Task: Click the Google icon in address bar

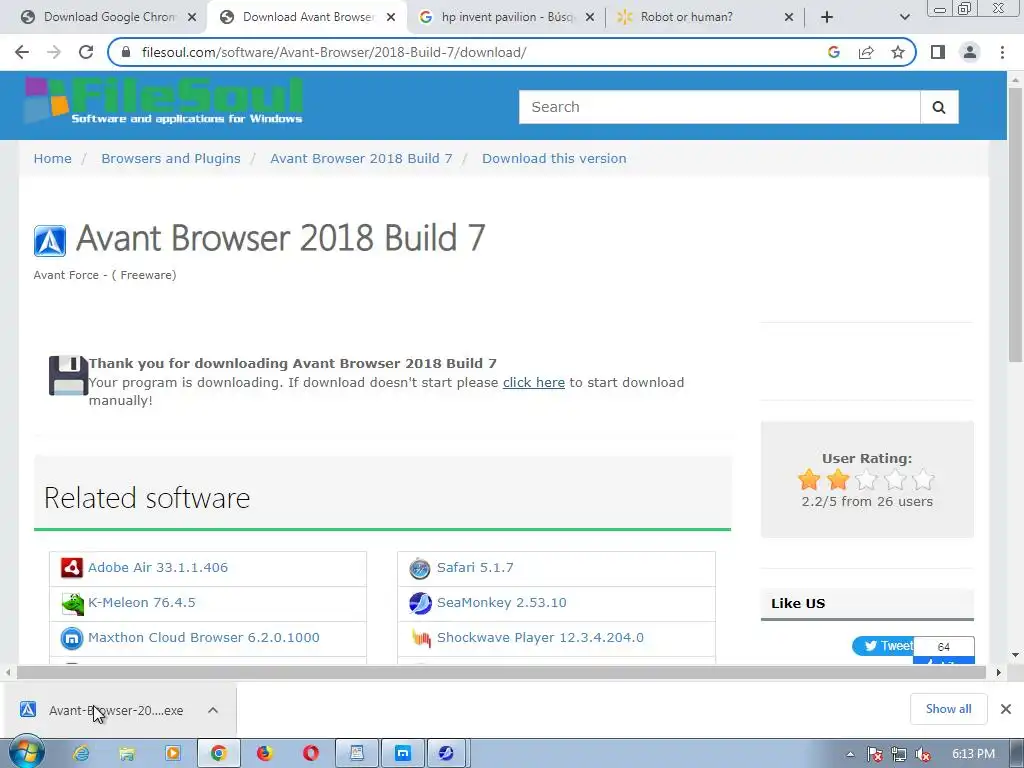Action: click(833, 52)
